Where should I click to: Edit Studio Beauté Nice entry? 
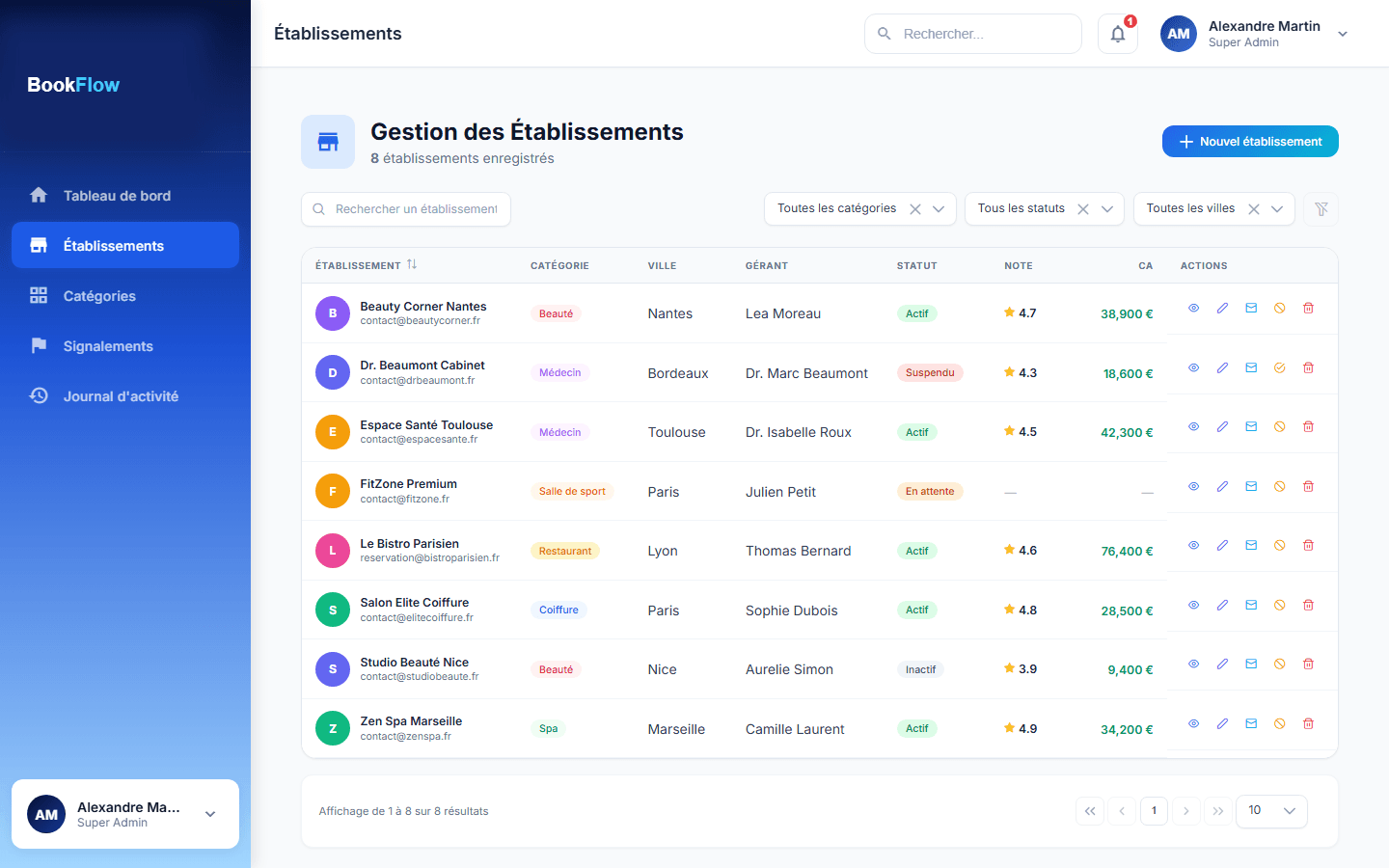(x=1222, y=665)
